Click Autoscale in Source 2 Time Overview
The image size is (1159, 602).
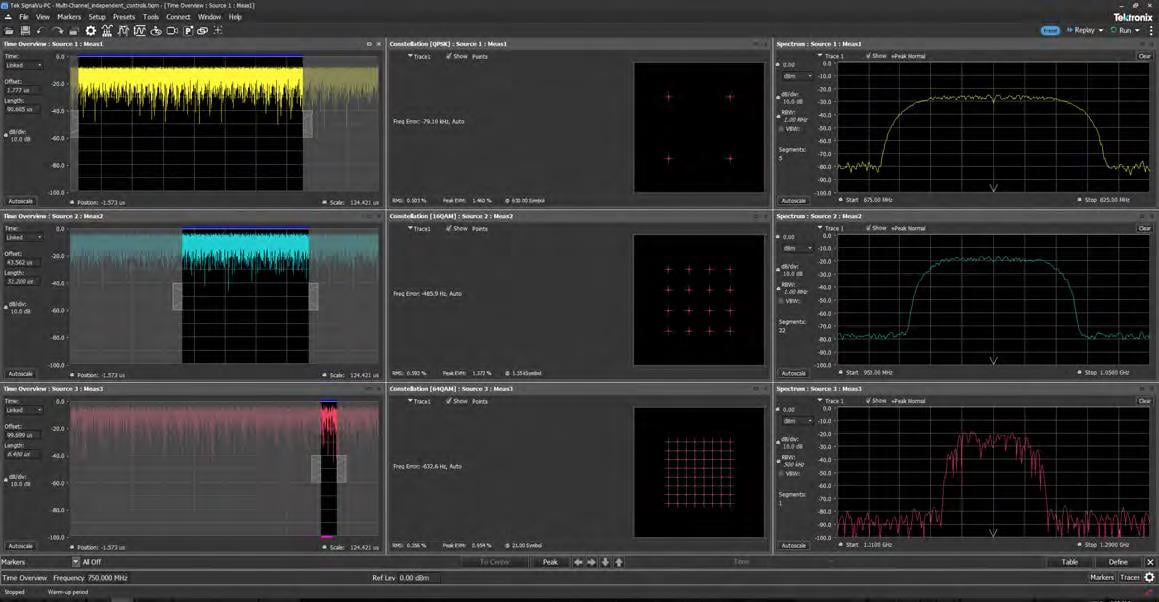tap(20, 373)
